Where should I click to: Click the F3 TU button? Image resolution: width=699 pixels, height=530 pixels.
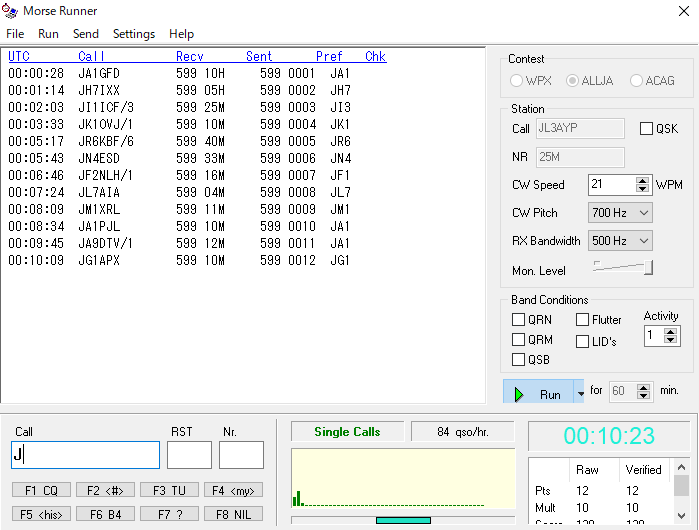[x=169, y=490]
